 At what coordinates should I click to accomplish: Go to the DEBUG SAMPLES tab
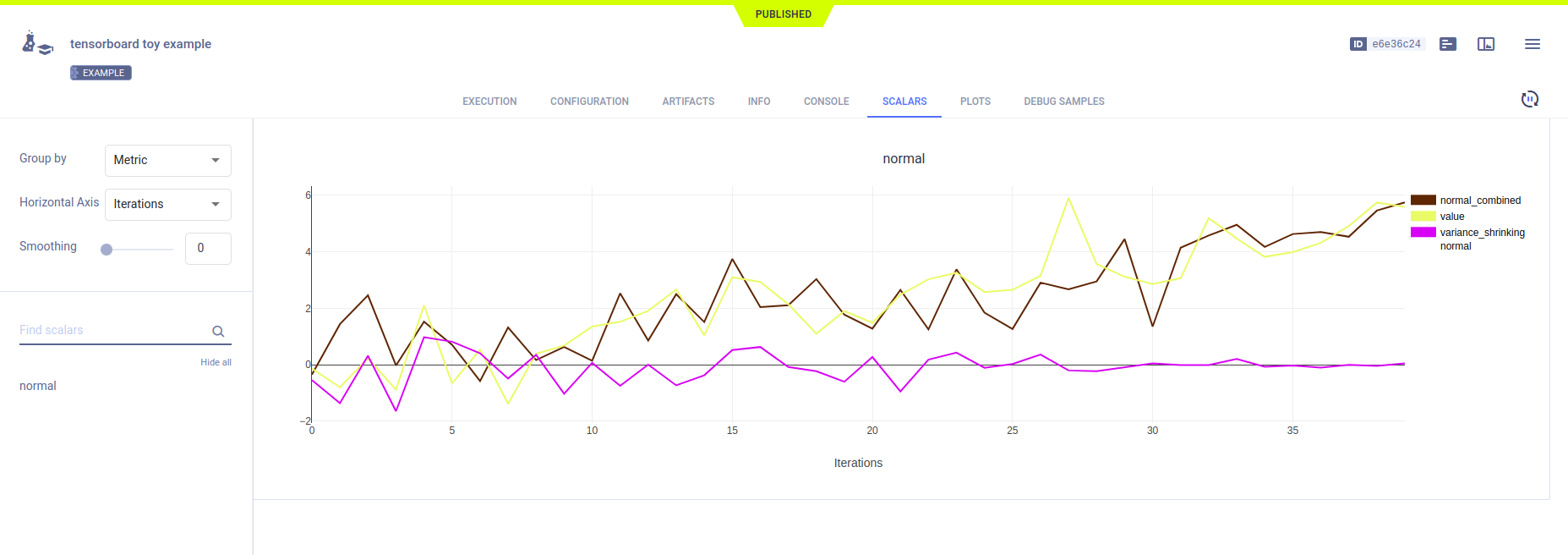pos(1063,102)
